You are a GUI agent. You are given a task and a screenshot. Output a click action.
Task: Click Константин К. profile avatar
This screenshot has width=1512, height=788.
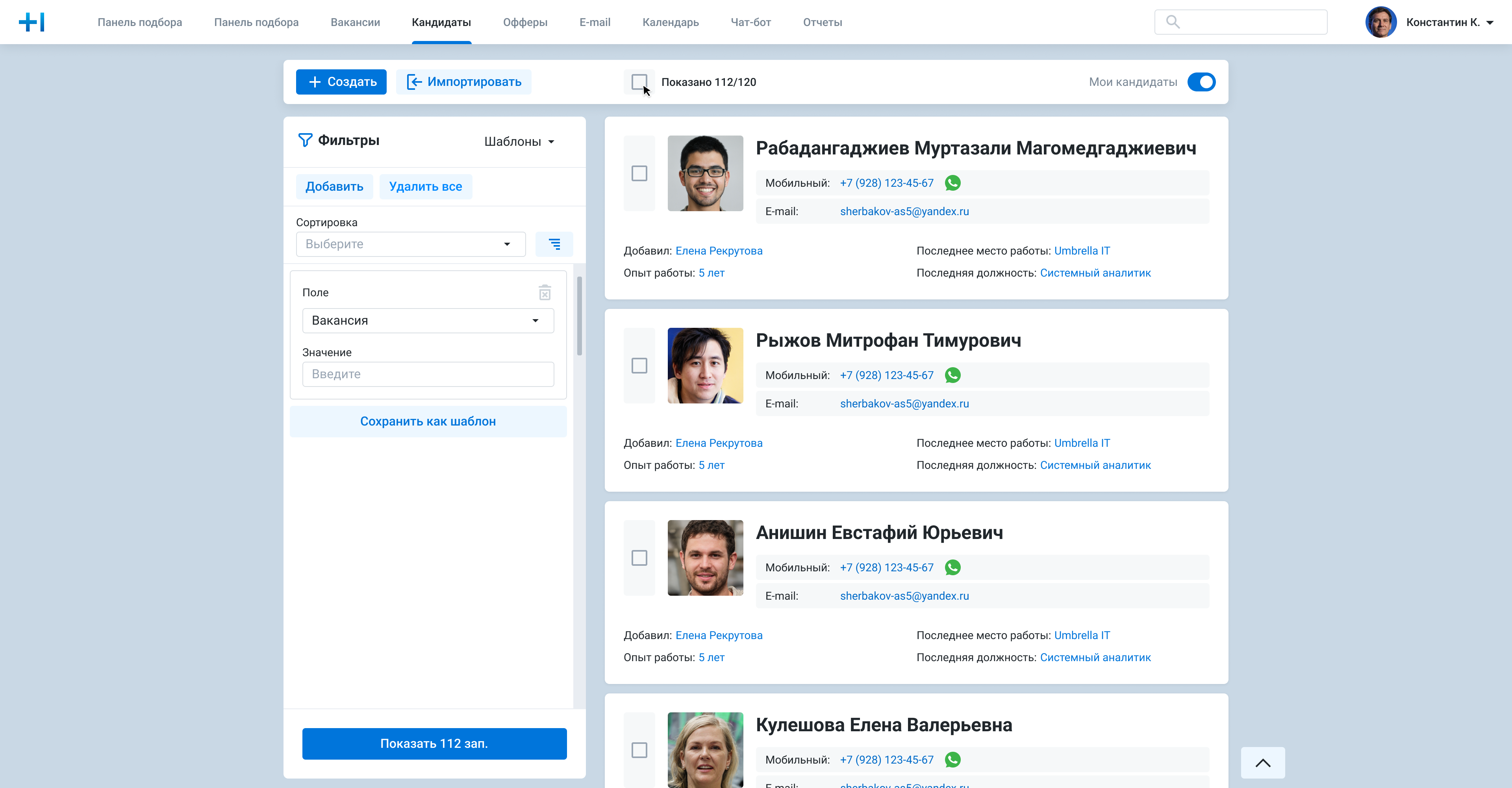1381,22
